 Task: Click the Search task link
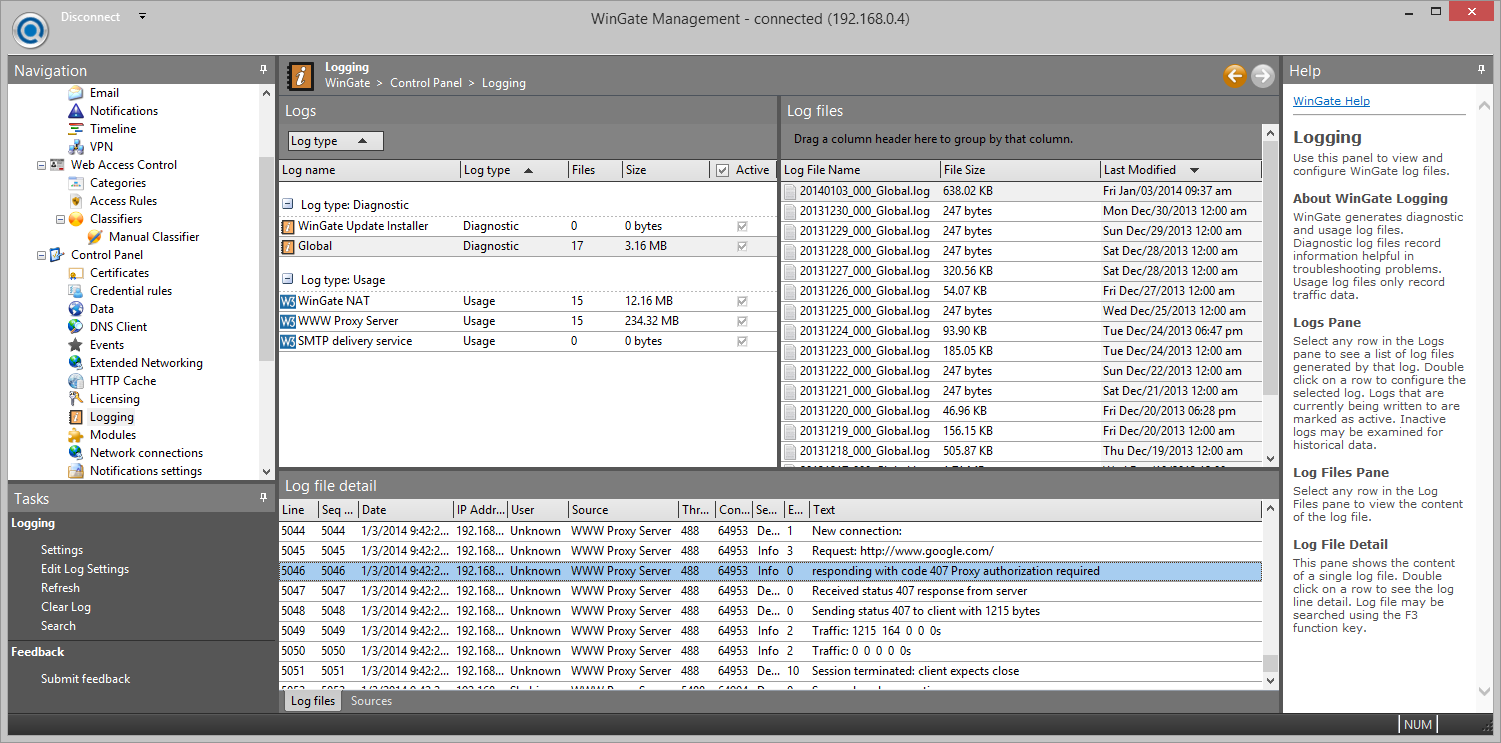coord(58,626)
